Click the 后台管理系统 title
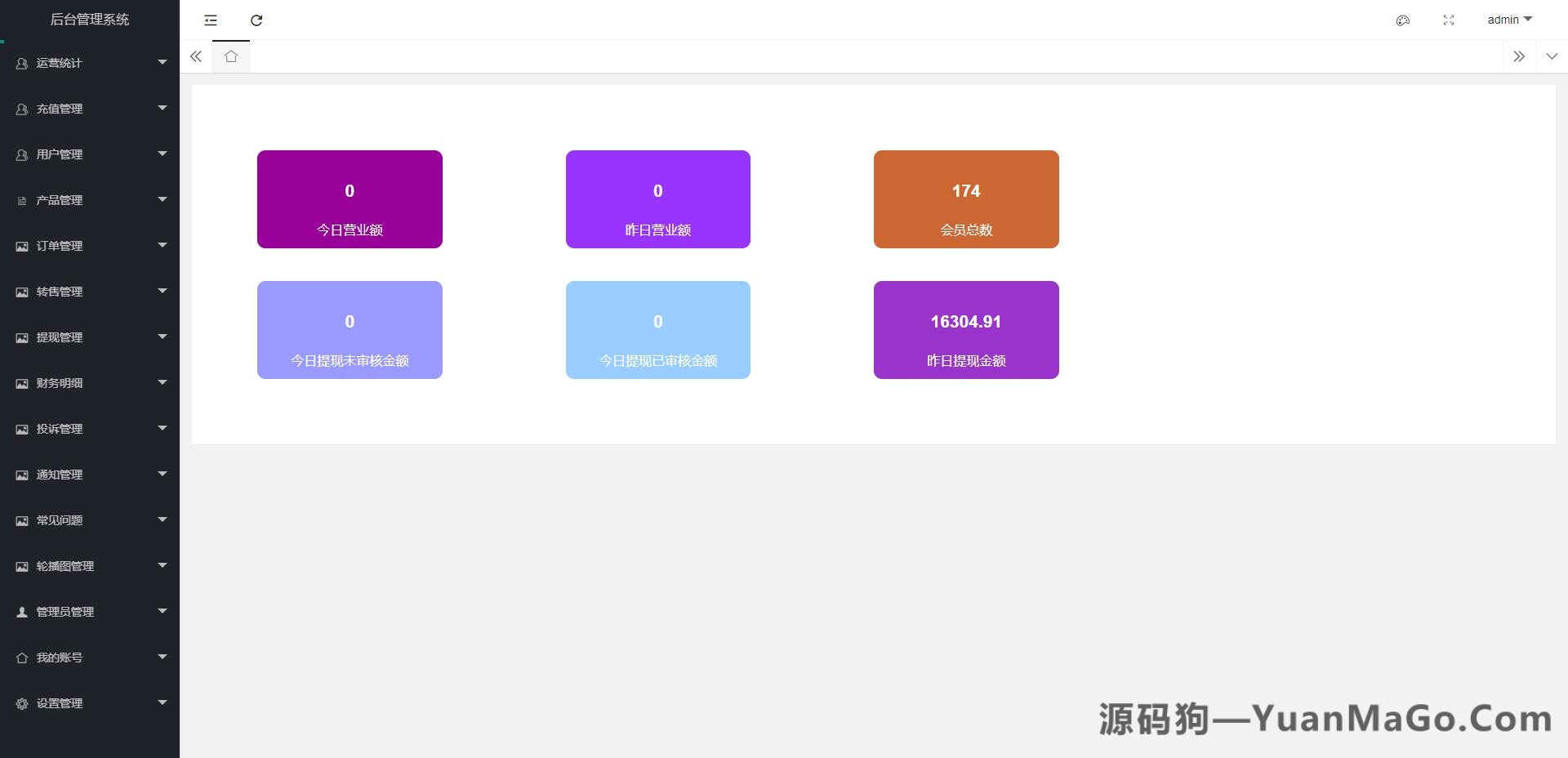 [x=90, y=19]
